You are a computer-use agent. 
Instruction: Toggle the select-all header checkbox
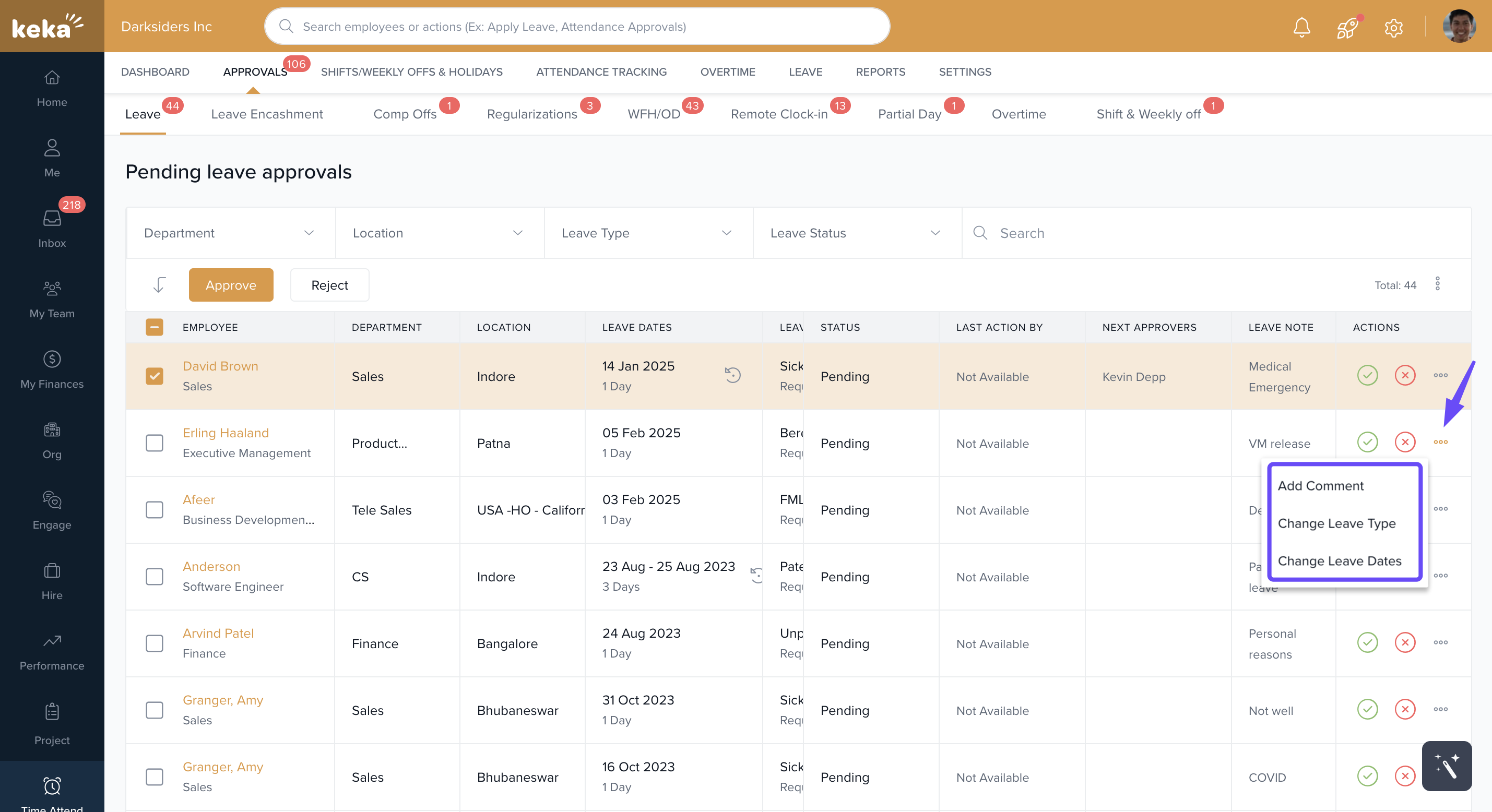pos(154,327)
